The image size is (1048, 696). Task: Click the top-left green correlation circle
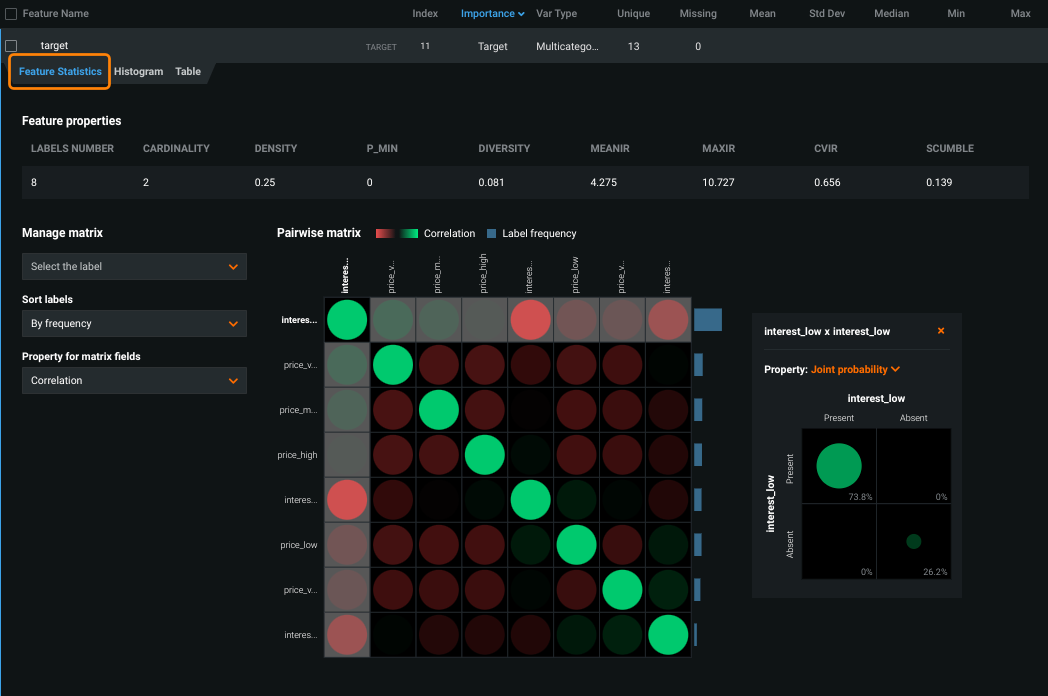pyautogui.click(x=347, y=320)
